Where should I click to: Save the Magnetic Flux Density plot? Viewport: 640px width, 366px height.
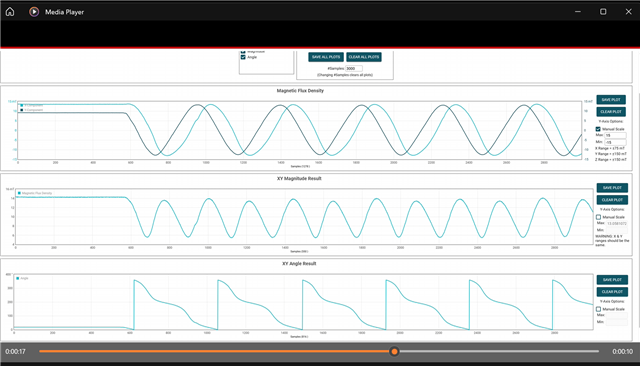tap(611, 100)
